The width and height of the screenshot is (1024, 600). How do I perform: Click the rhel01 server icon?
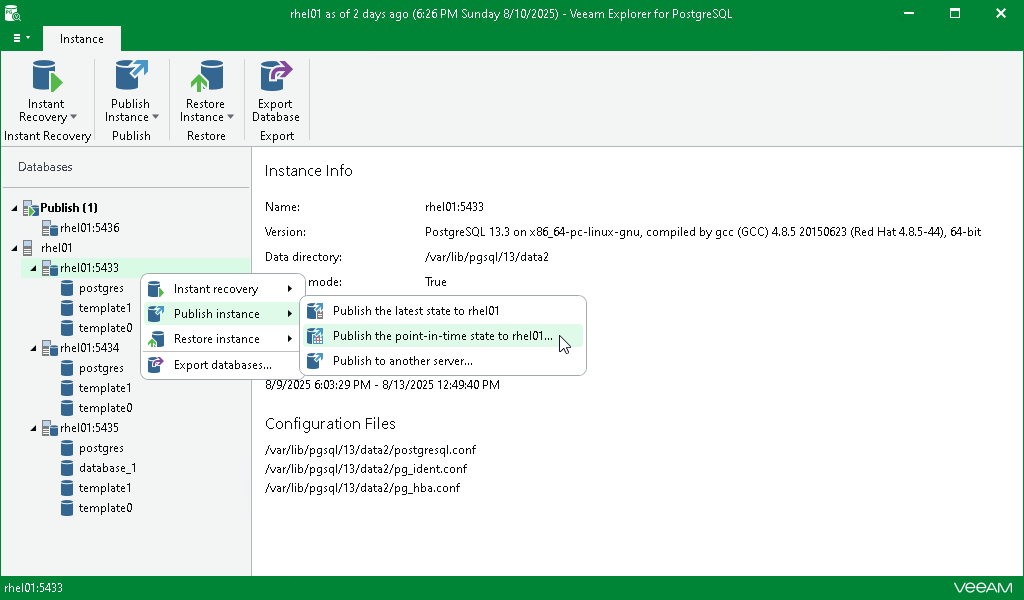click(x=27, y=248)
